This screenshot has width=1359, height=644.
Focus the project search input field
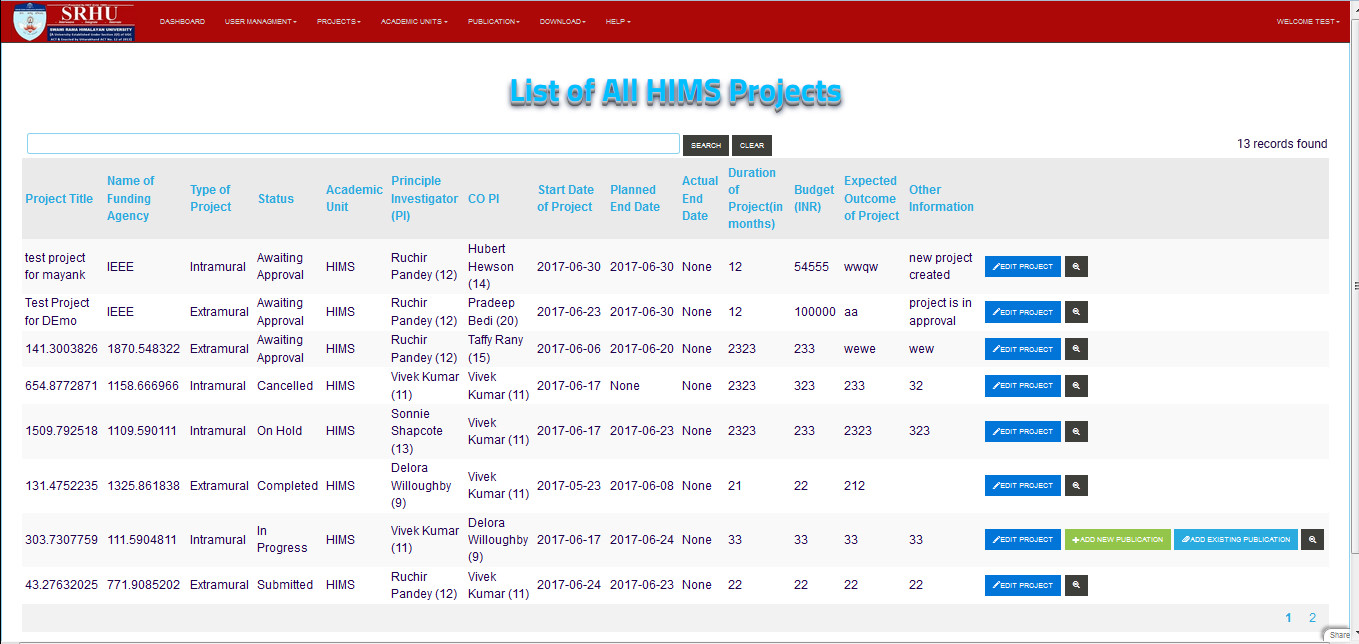coord(353,144)
